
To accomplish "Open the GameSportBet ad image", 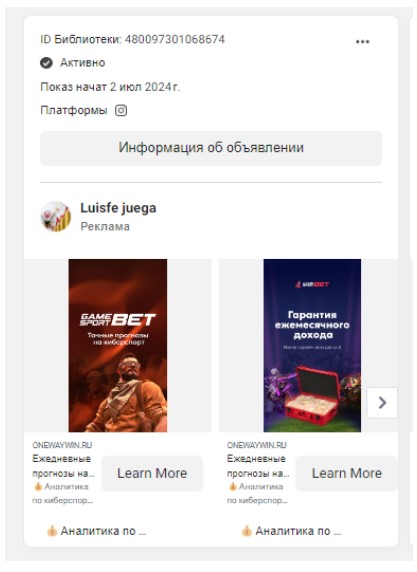I will (118, 345).
